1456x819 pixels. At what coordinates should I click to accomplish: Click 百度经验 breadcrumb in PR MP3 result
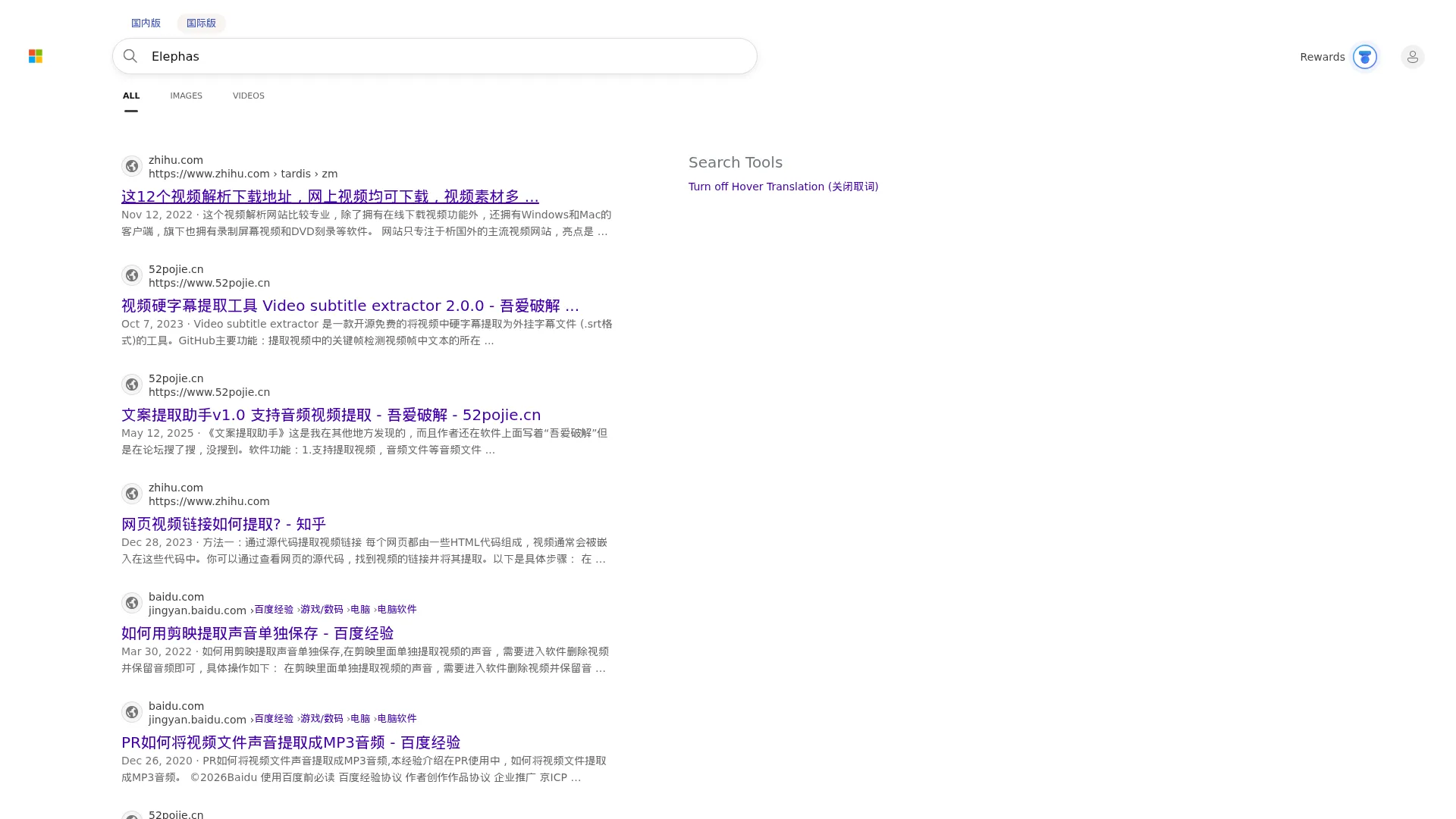point(274,719)
